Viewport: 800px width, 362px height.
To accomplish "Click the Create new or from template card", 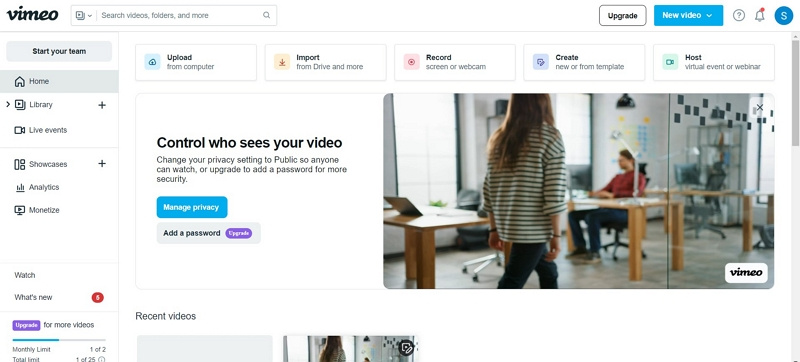I will (584, 62).
